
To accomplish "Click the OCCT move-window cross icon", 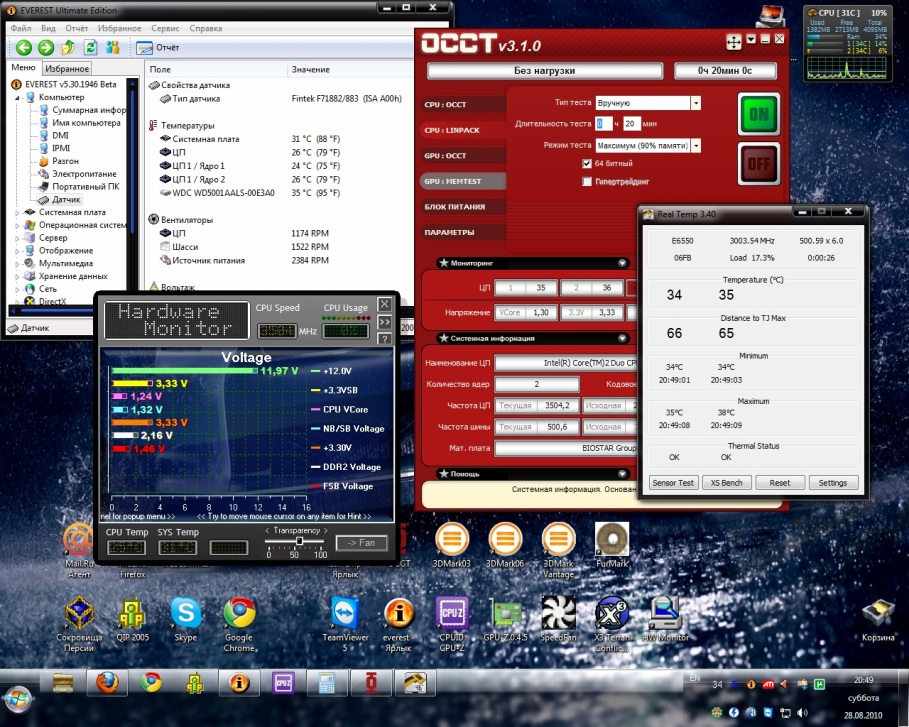I will [733, 41].
